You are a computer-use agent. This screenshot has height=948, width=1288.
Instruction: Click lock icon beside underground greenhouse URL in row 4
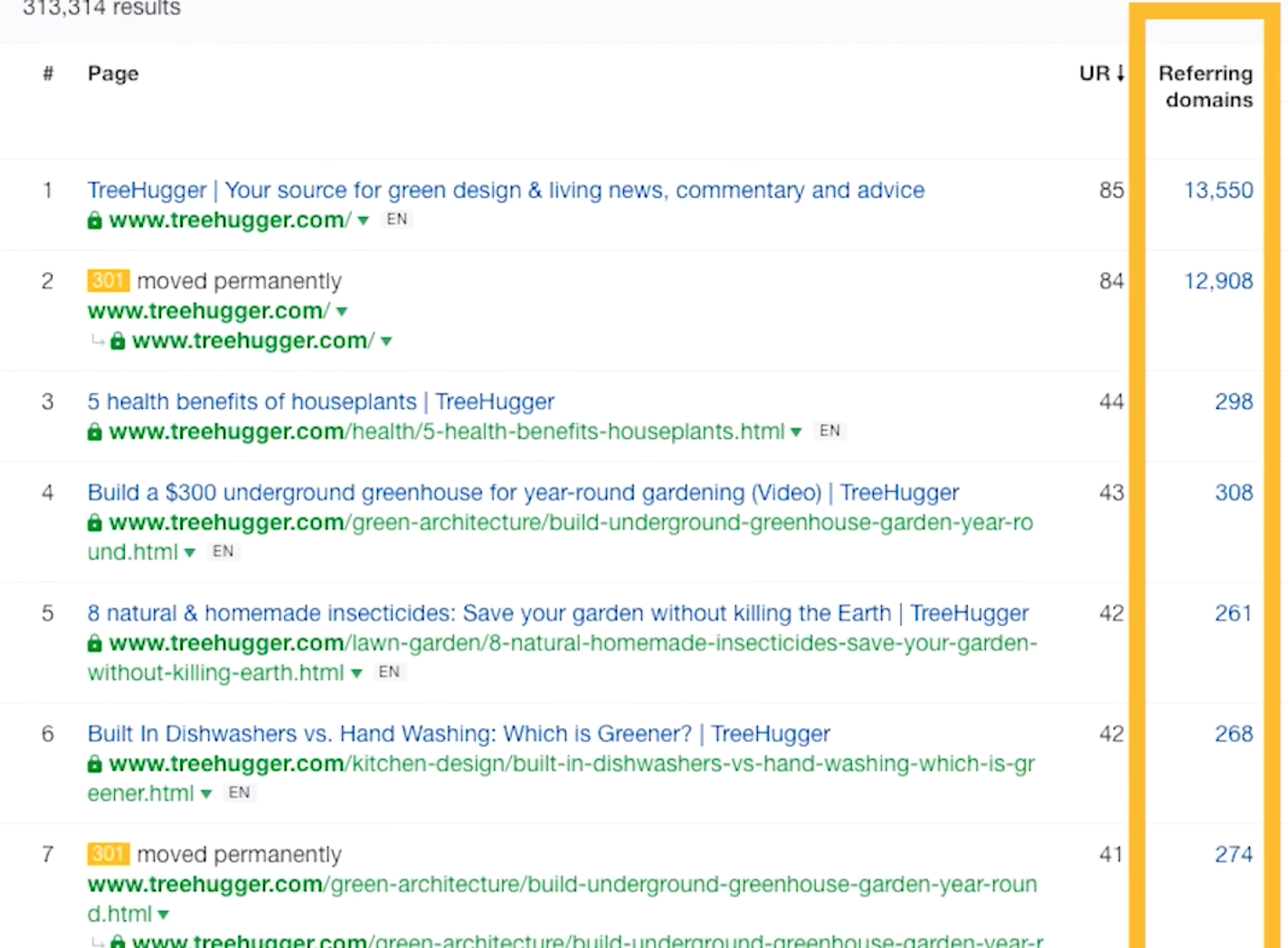(x=95, y=522)
